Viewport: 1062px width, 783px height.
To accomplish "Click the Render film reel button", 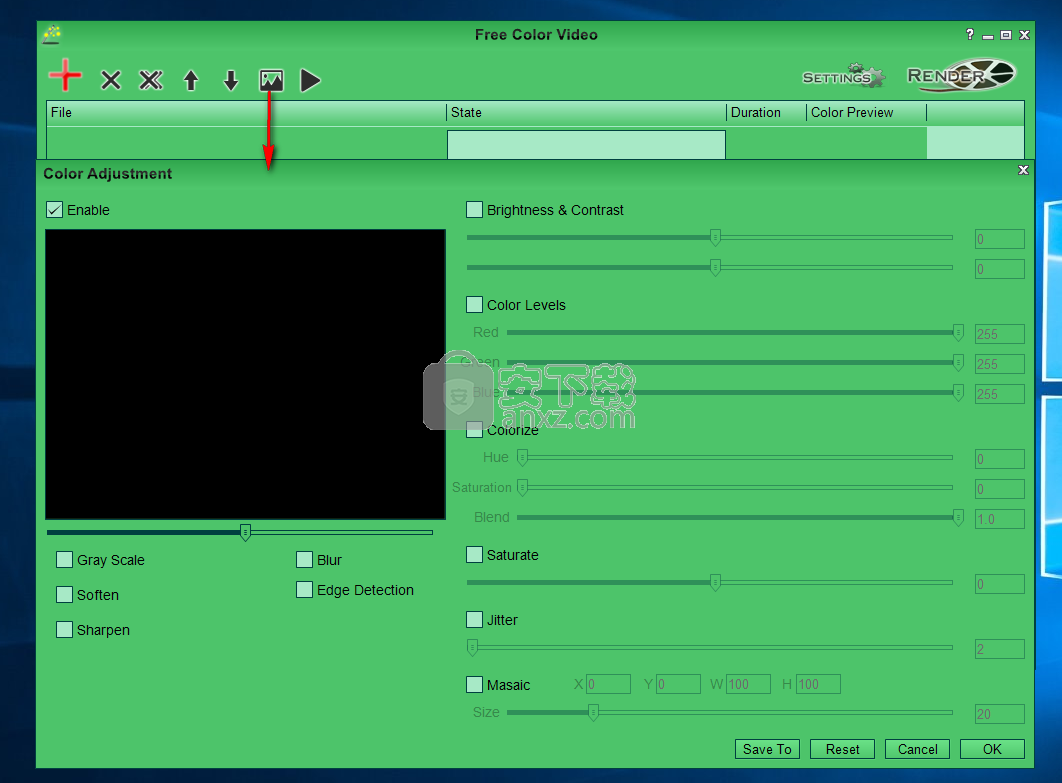I will [x=960, y=75].
